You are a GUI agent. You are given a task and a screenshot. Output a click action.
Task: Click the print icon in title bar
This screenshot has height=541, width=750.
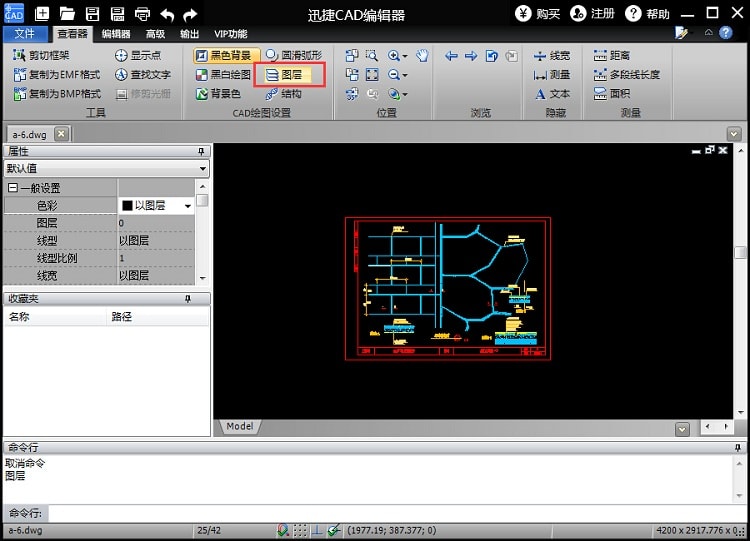pos(142,14)
